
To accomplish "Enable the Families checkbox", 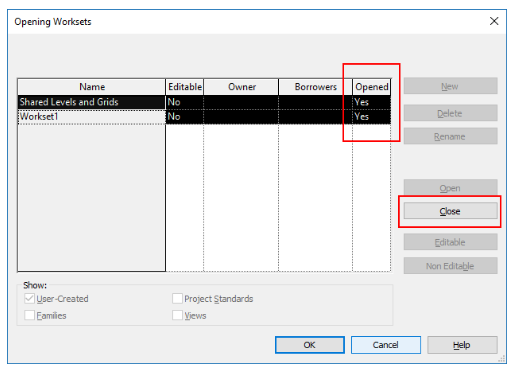I will click(x=29, y=315).
